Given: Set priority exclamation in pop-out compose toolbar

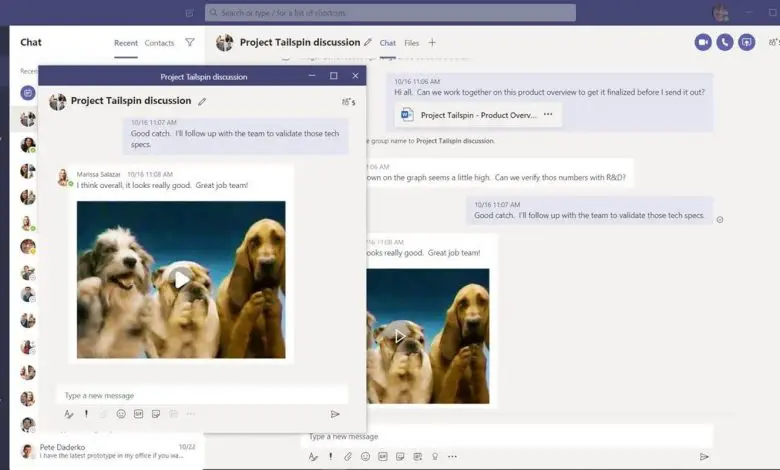Looking at the screenshot, I should coord(86,414).
